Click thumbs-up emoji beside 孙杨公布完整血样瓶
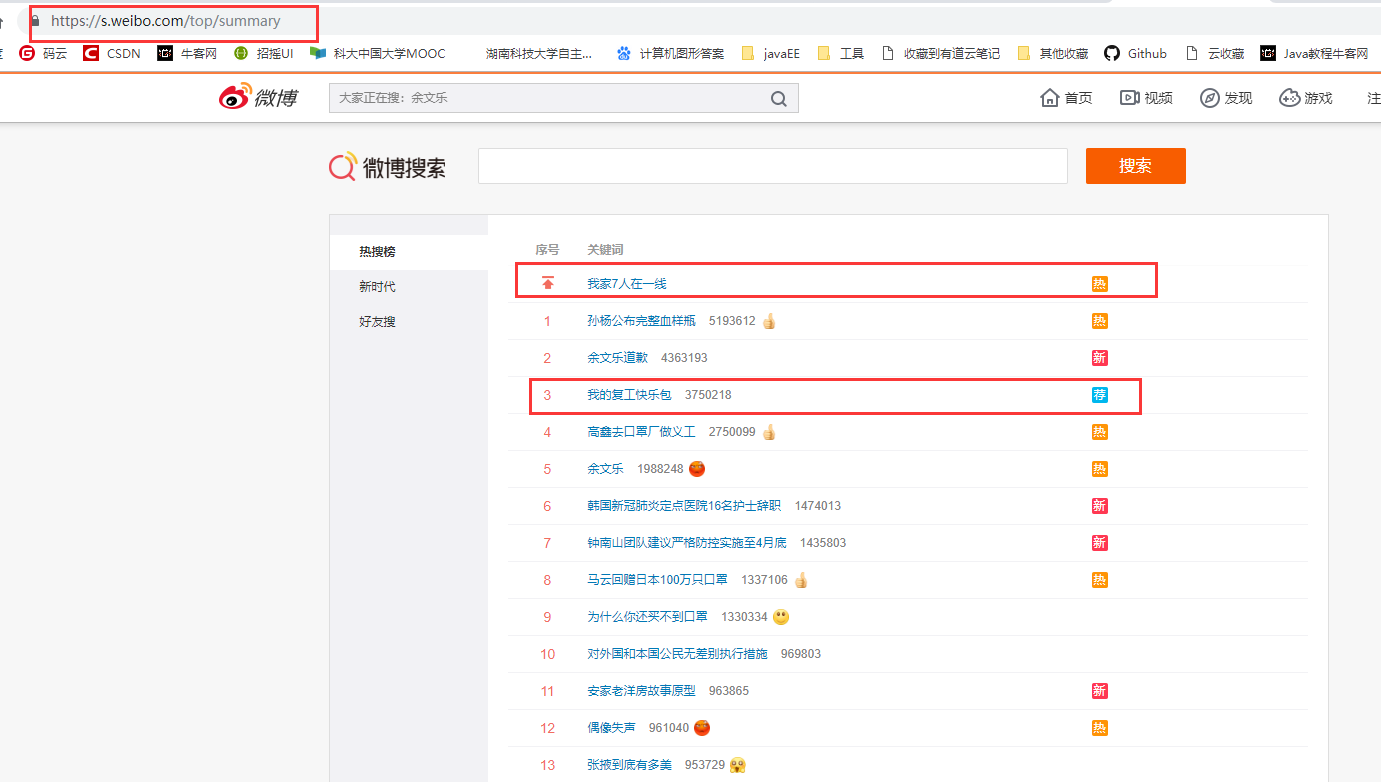 point(769,321)
